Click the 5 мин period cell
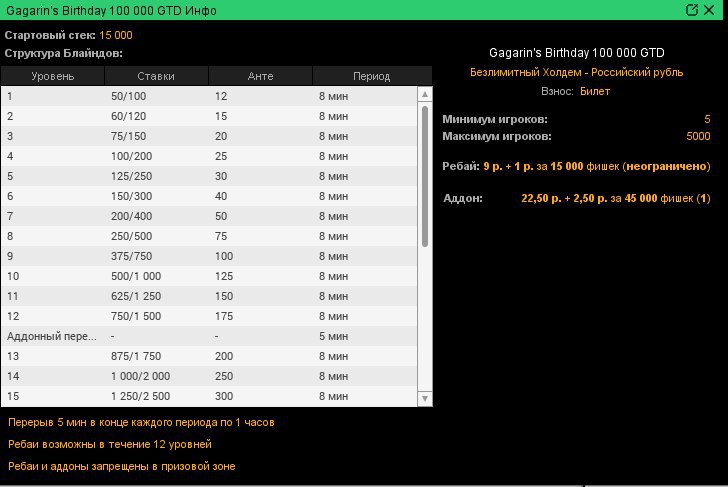Image resolution: width=728 pixels, height=487 pixels. (x=333, y=336)
